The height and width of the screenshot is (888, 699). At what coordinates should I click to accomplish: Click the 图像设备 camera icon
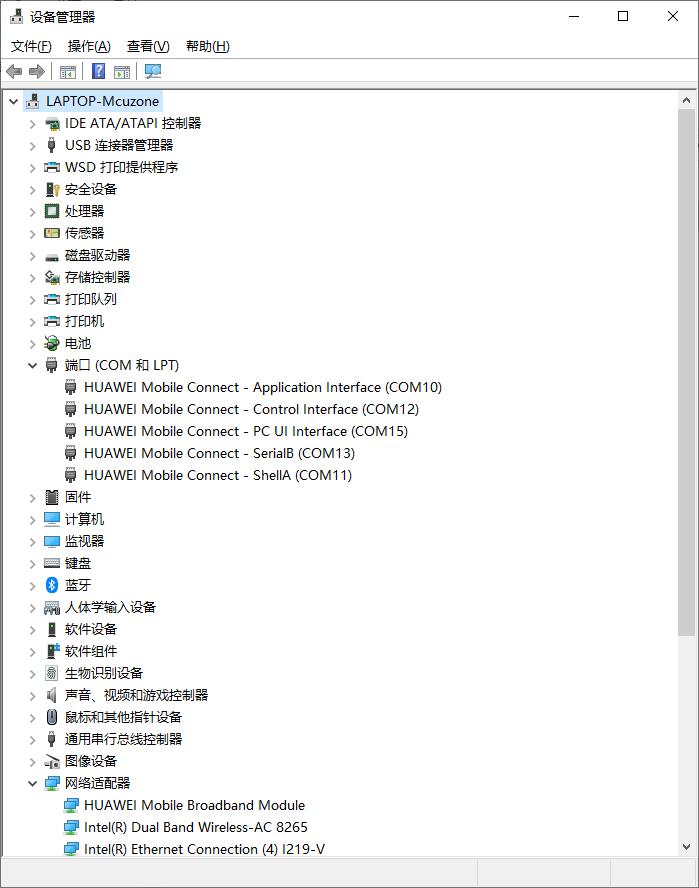click(52, 762)
